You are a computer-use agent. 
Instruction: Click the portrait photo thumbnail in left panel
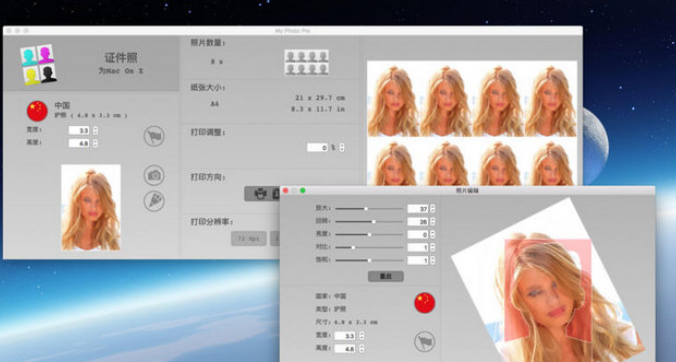click(91, 207)
